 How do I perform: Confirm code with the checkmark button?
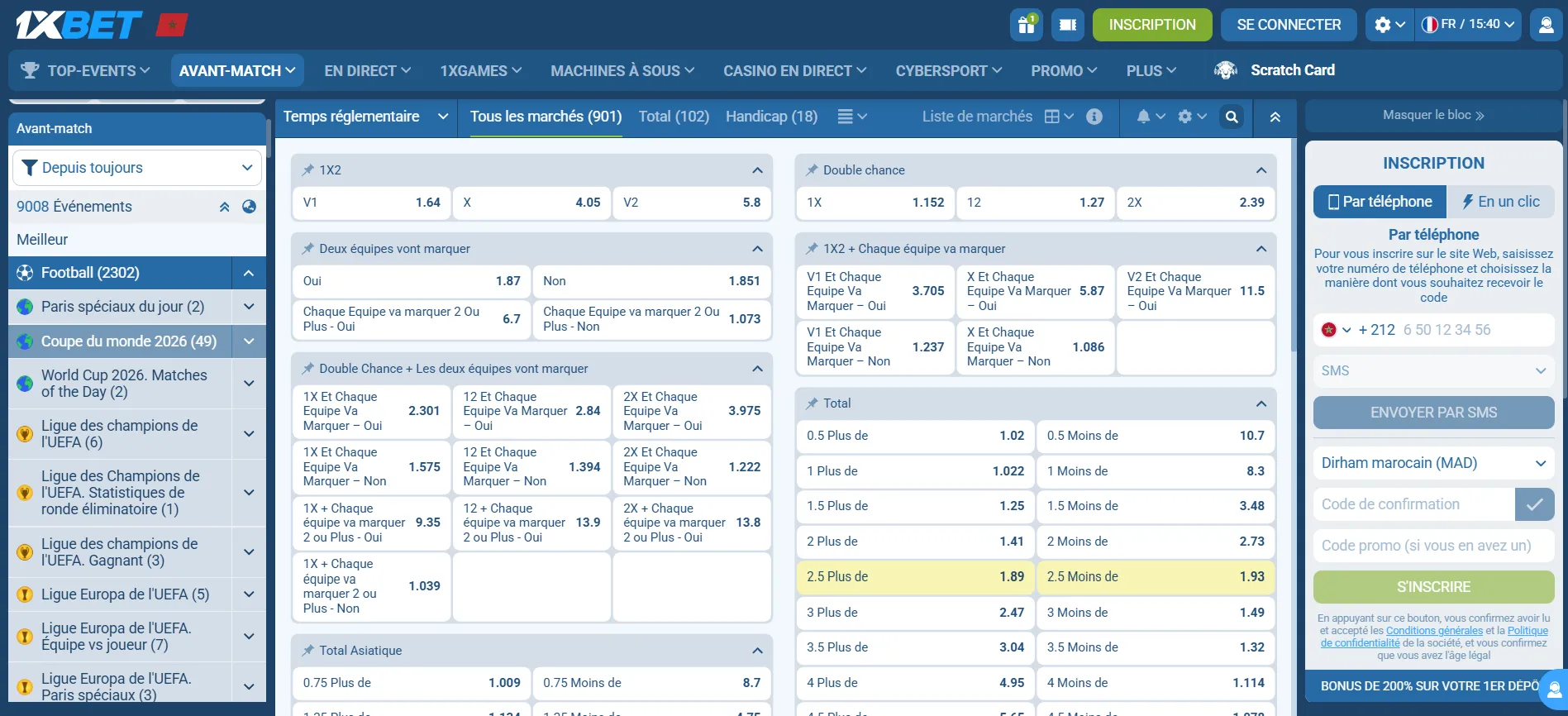coord(1534,504)
